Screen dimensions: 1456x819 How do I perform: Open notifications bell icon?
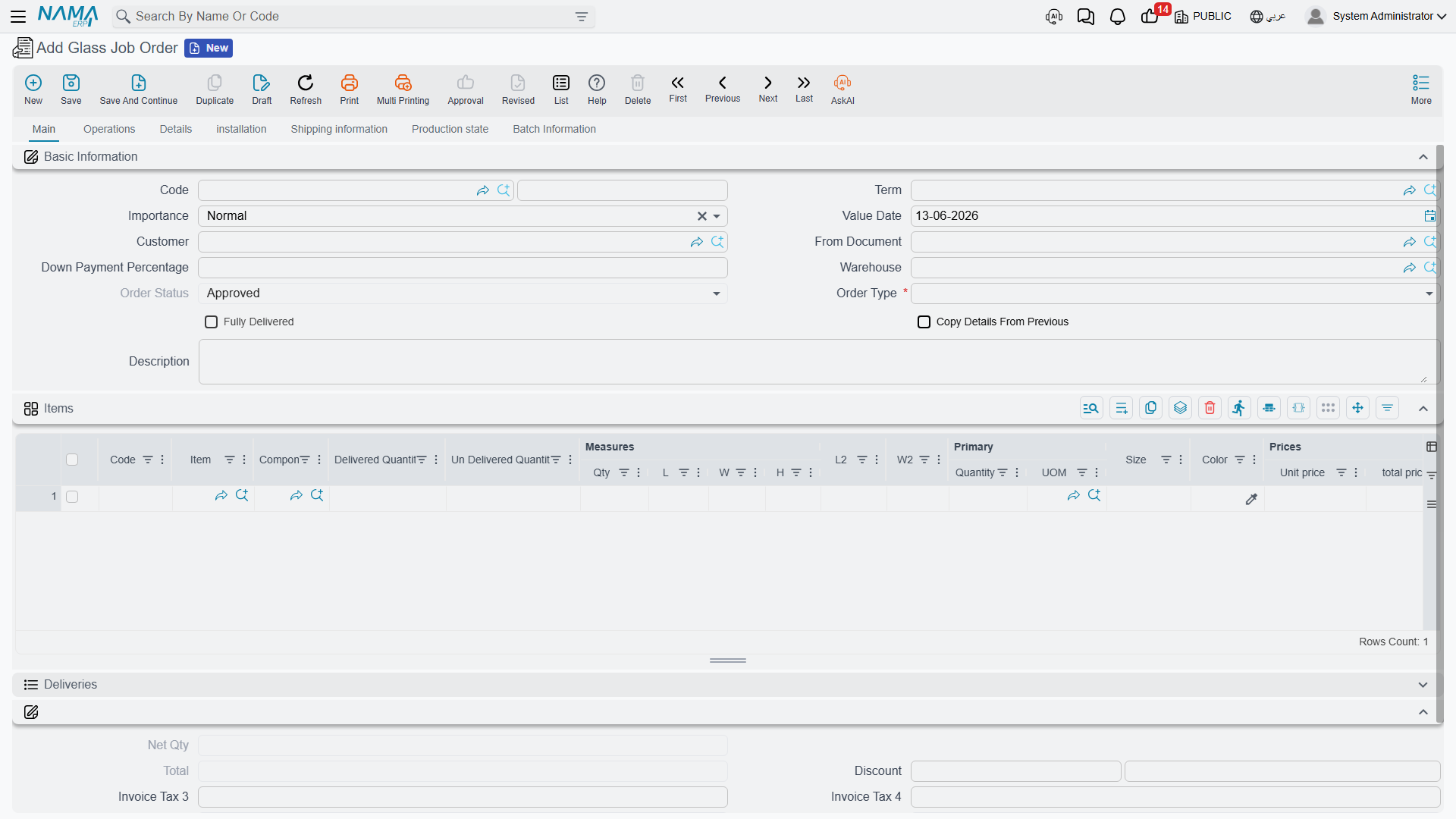pyautogui.click(x=1117, y=16)
